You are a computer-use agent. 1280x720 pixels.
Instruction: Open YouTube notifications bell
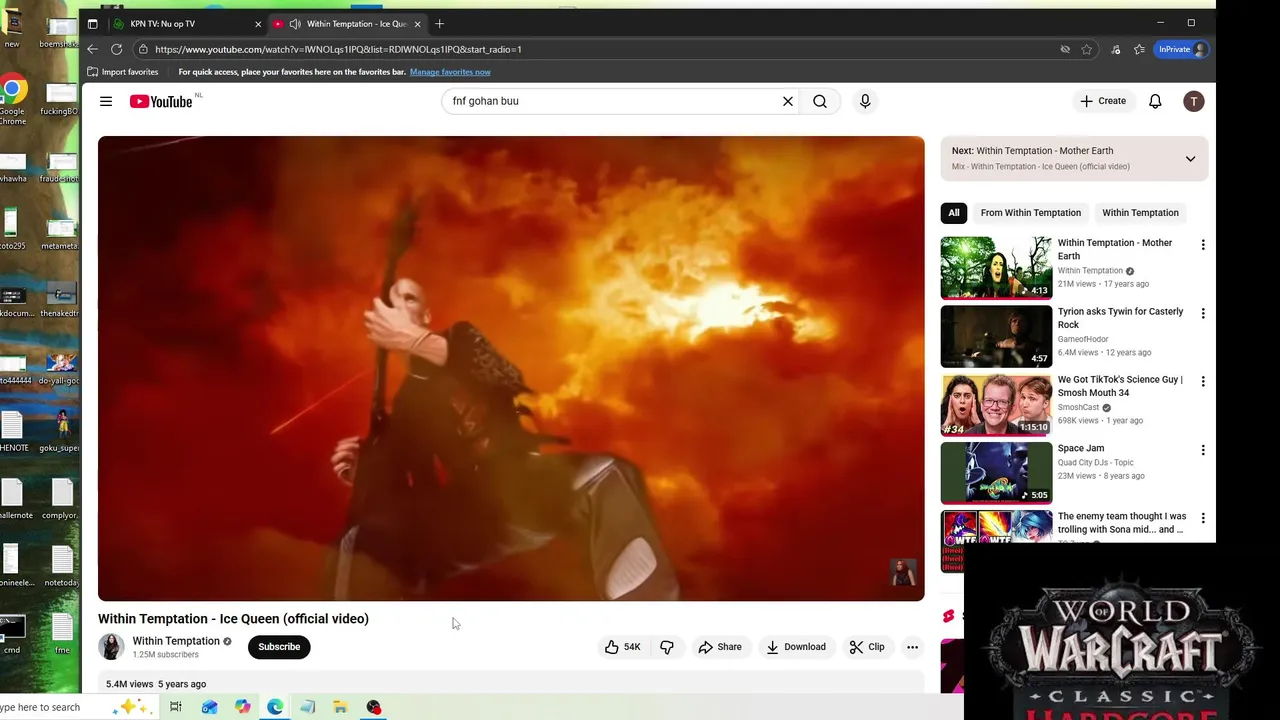click(1155, 101)
